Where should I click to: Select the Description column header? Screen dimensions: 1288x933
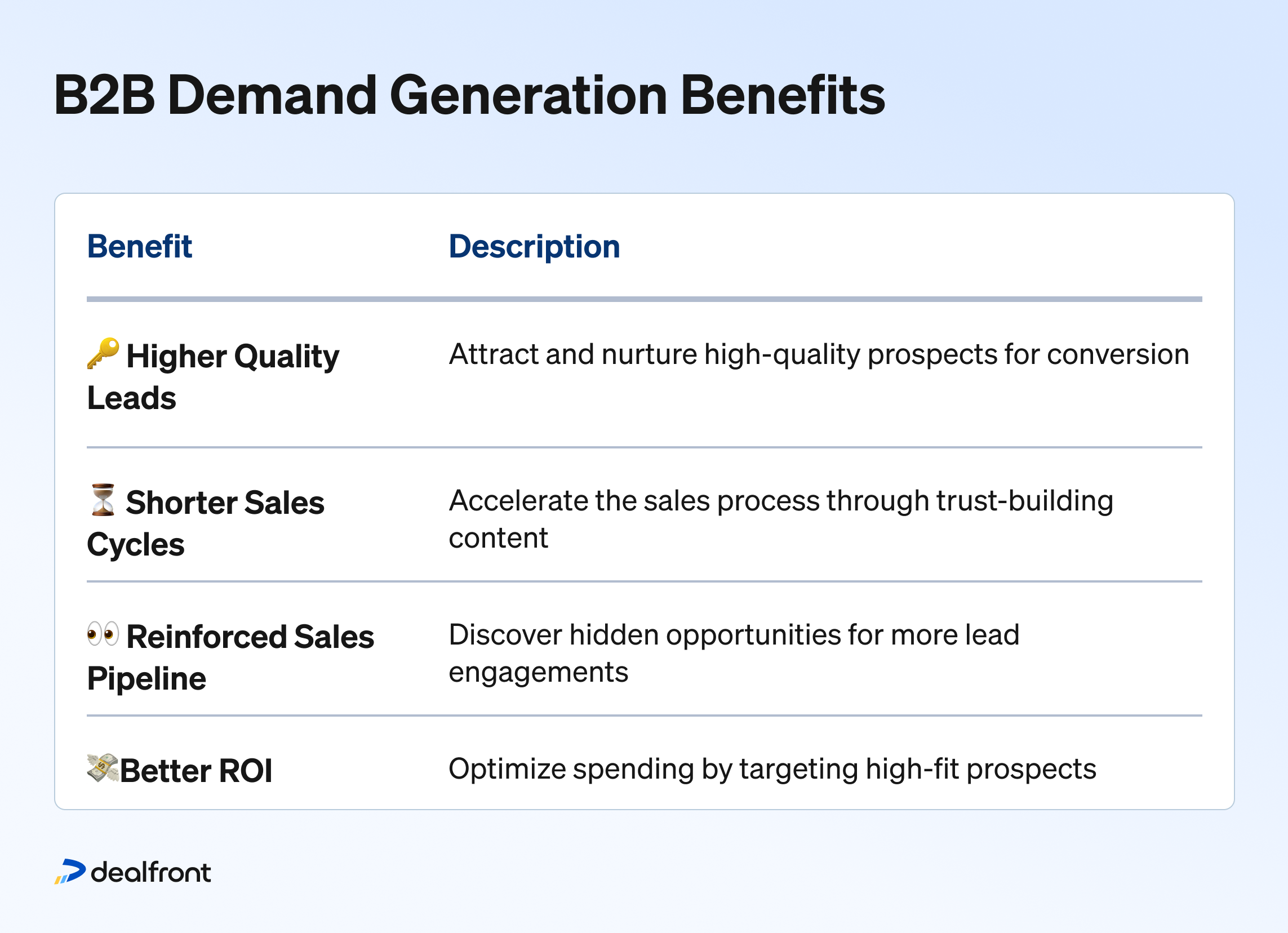tap(534, 246)
